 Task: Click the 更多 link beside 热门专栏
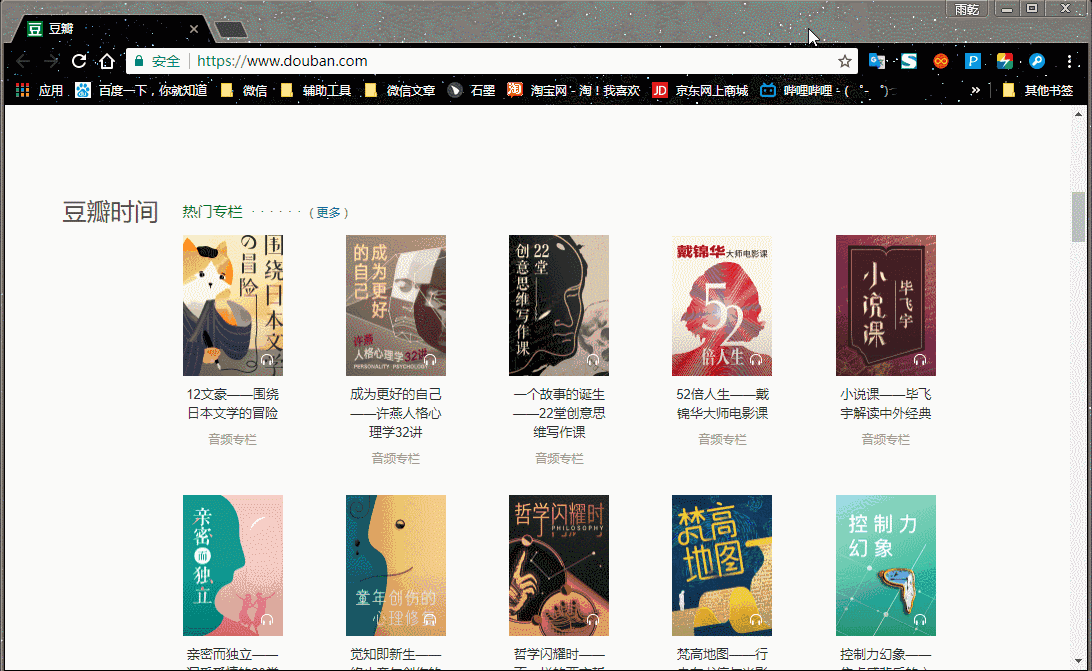(329, 213)
